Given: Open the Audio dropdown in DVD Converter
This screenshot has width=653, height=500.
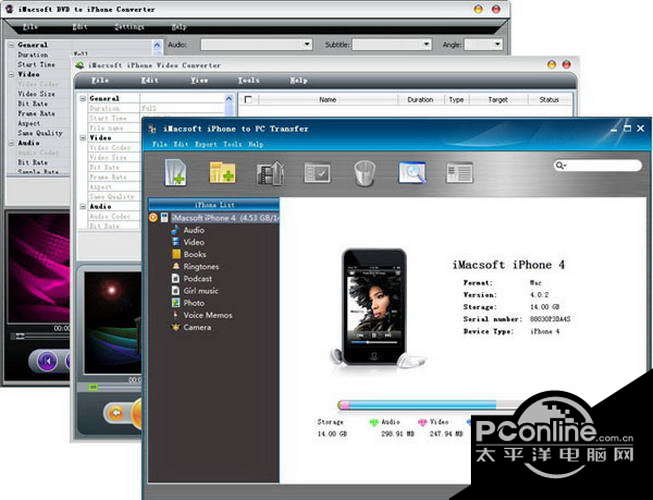Looking at the screenshot, I should [x=257, y=44].
